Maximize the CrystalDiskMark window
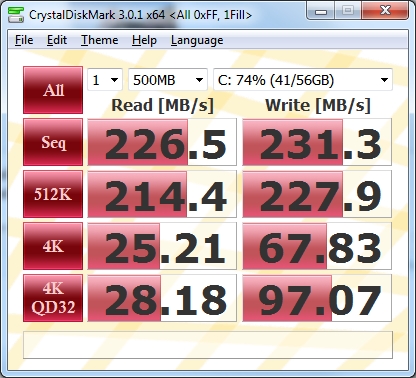 click(x=348, y=11)
